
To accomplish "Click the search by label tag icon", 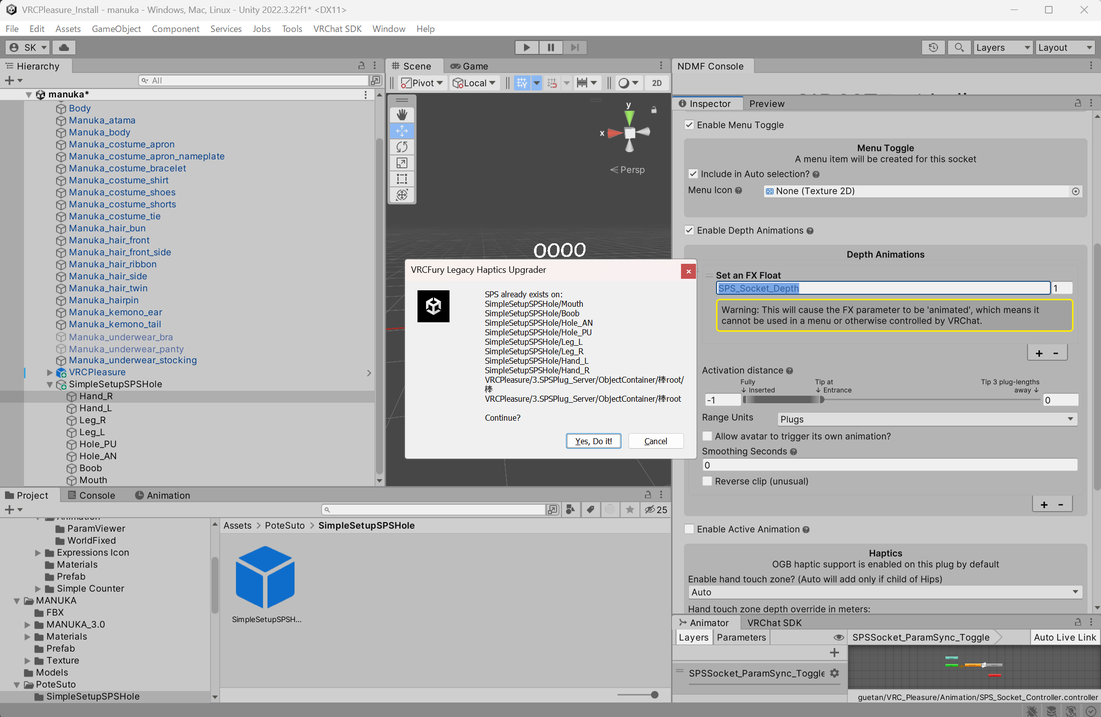I will click(591, 509).
